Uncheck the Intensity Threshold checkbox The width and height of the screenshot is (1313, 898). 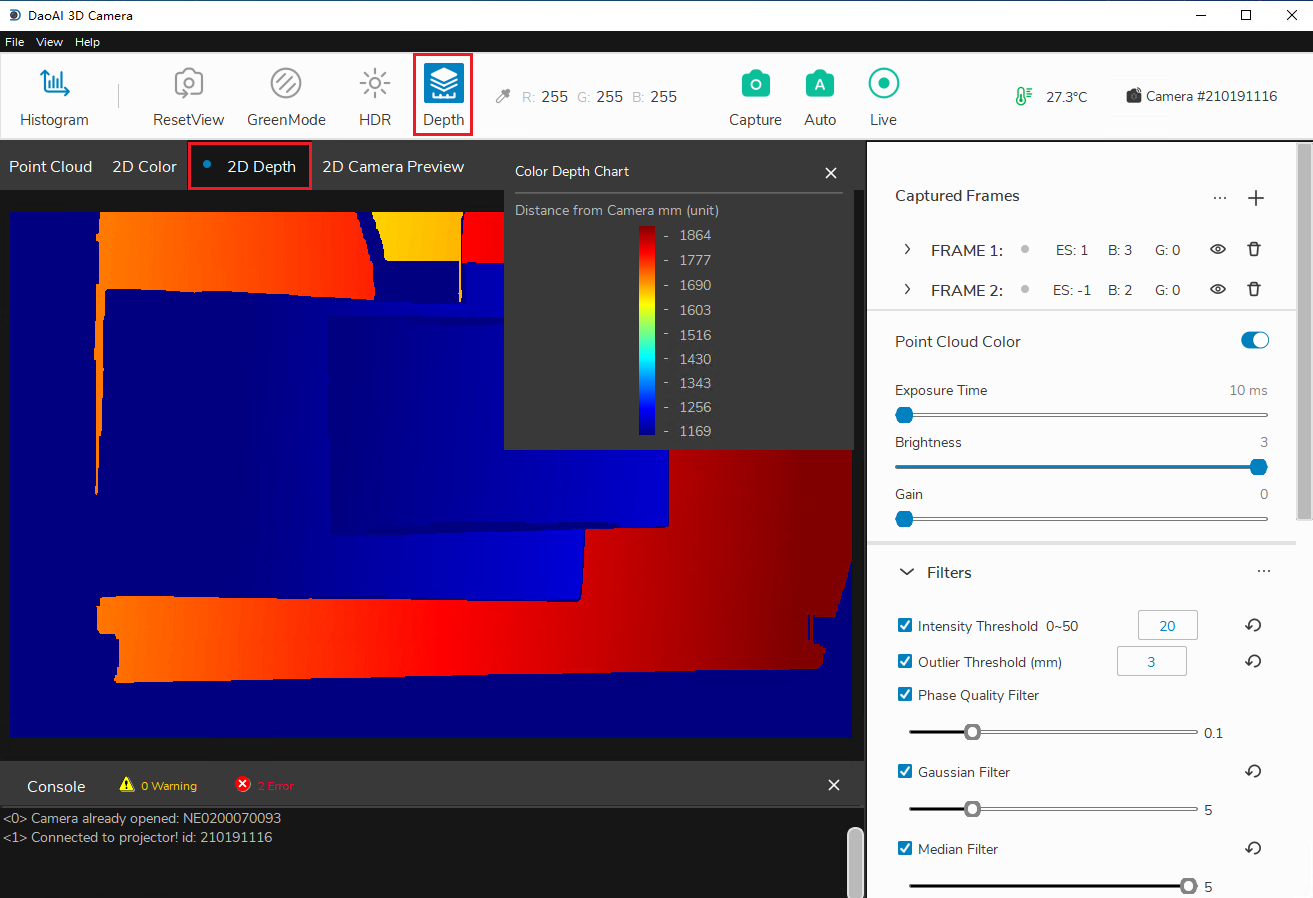tap(905, 626)
